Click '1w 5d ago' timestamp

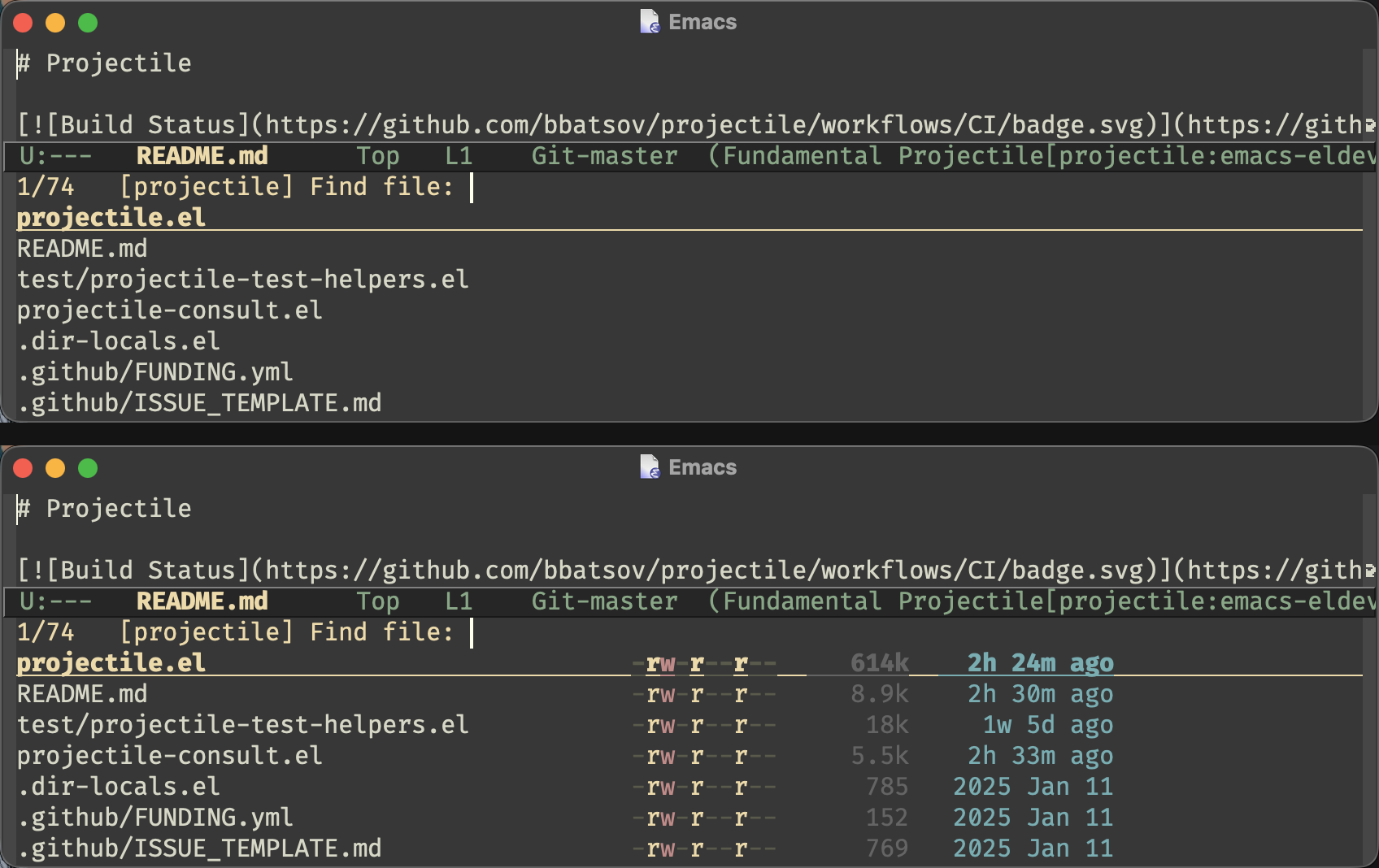coord(1048,724)
